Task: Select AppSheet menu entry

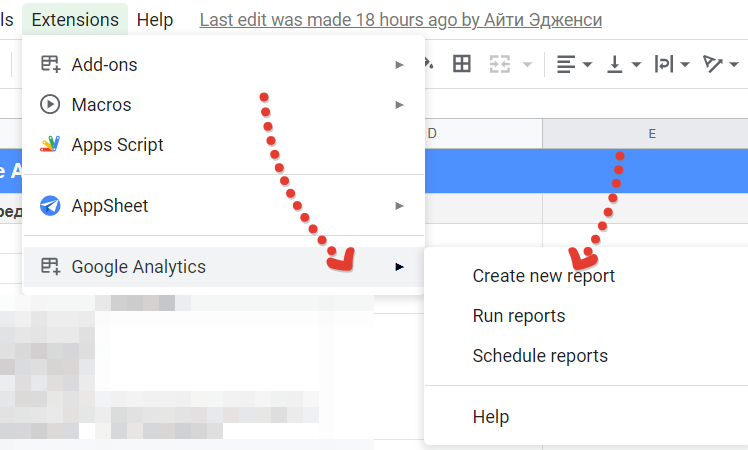Action: (223, 206)
